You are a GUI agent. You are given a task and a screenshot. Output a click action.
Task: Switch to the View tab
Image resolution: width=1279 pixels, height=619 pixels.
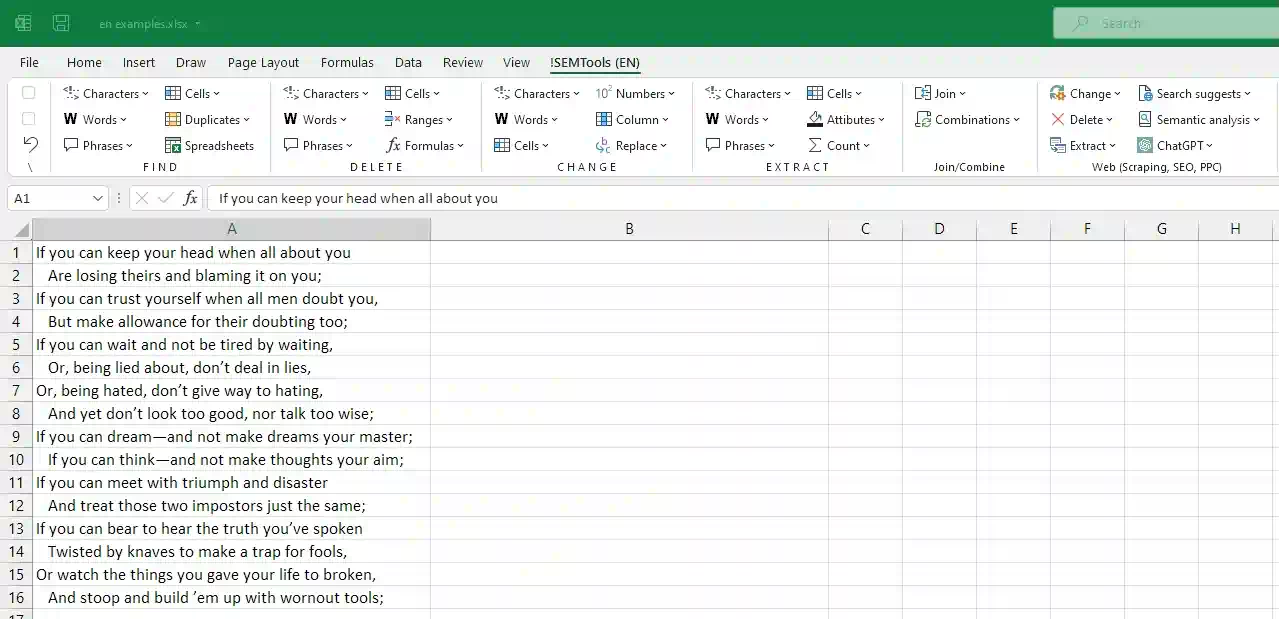(x=516, y=62)
